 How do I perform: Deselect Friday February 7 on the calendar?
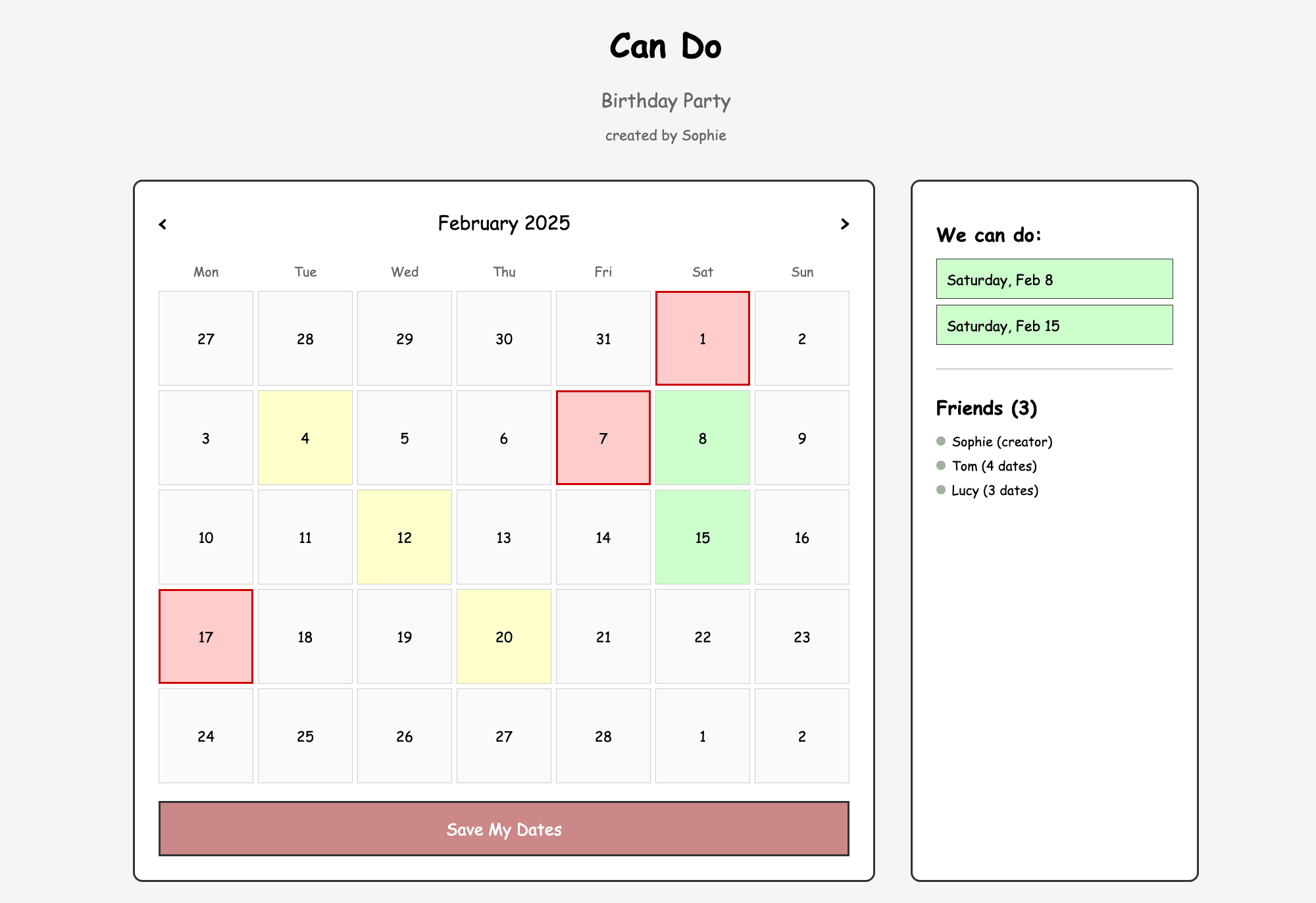[x=603, y=438]
